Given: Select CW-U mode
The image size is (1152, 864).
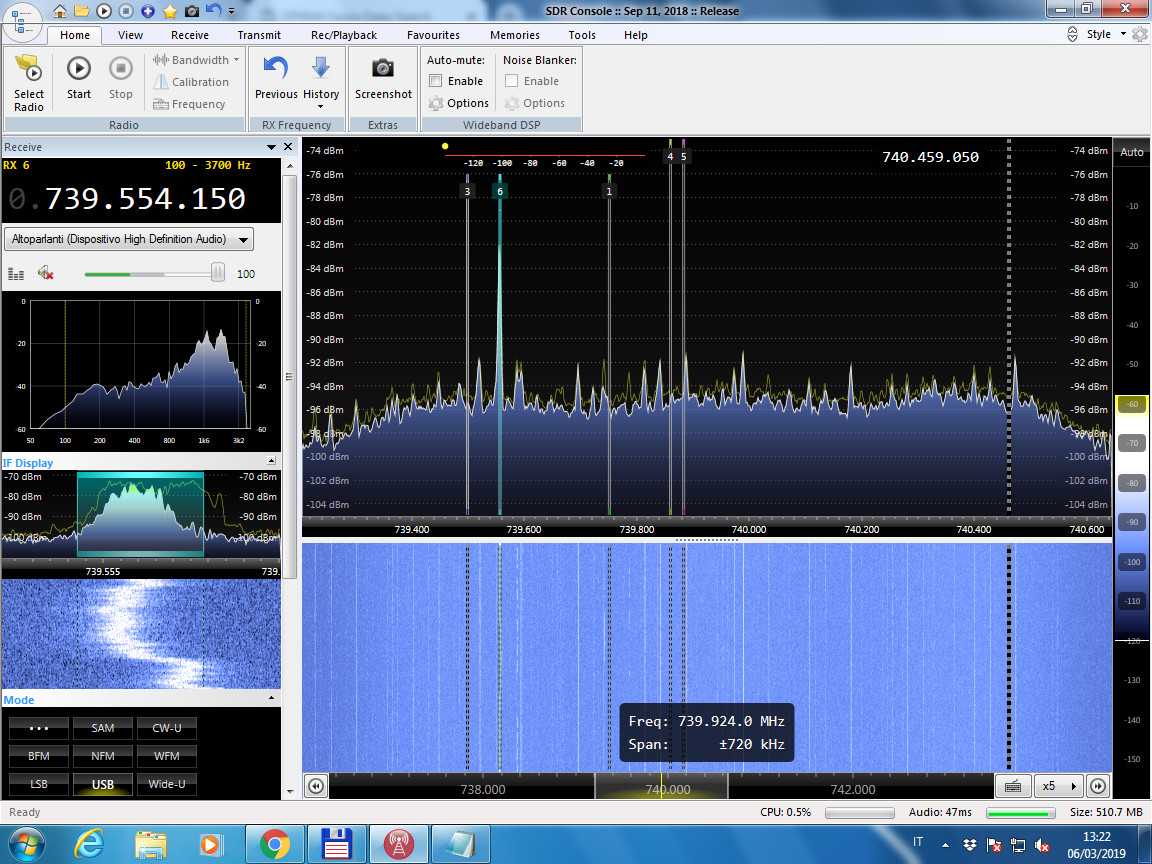Looking at the screenshot, I should 167,728.
